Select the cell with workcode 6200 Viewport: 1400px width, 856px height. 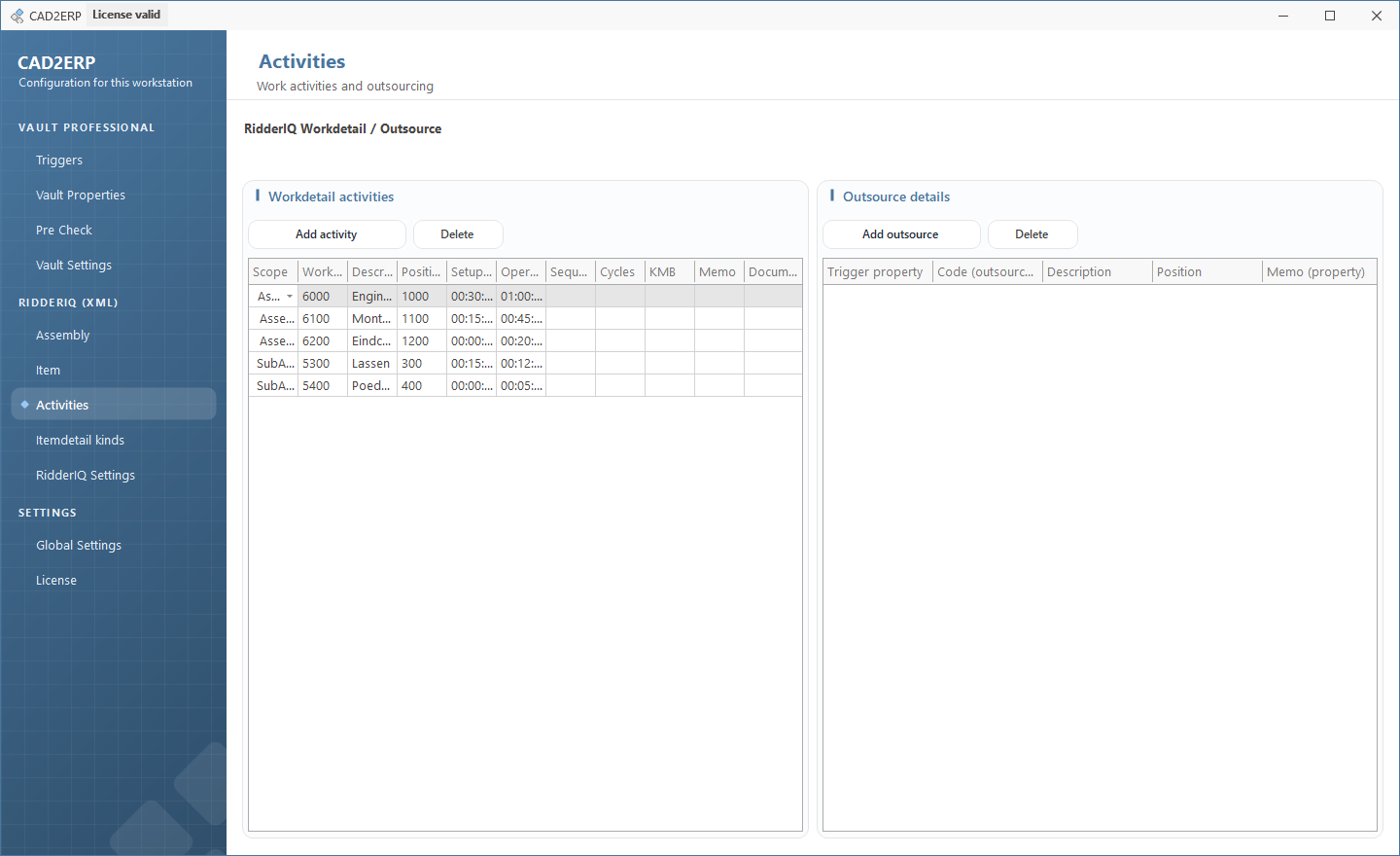[323, 341]
